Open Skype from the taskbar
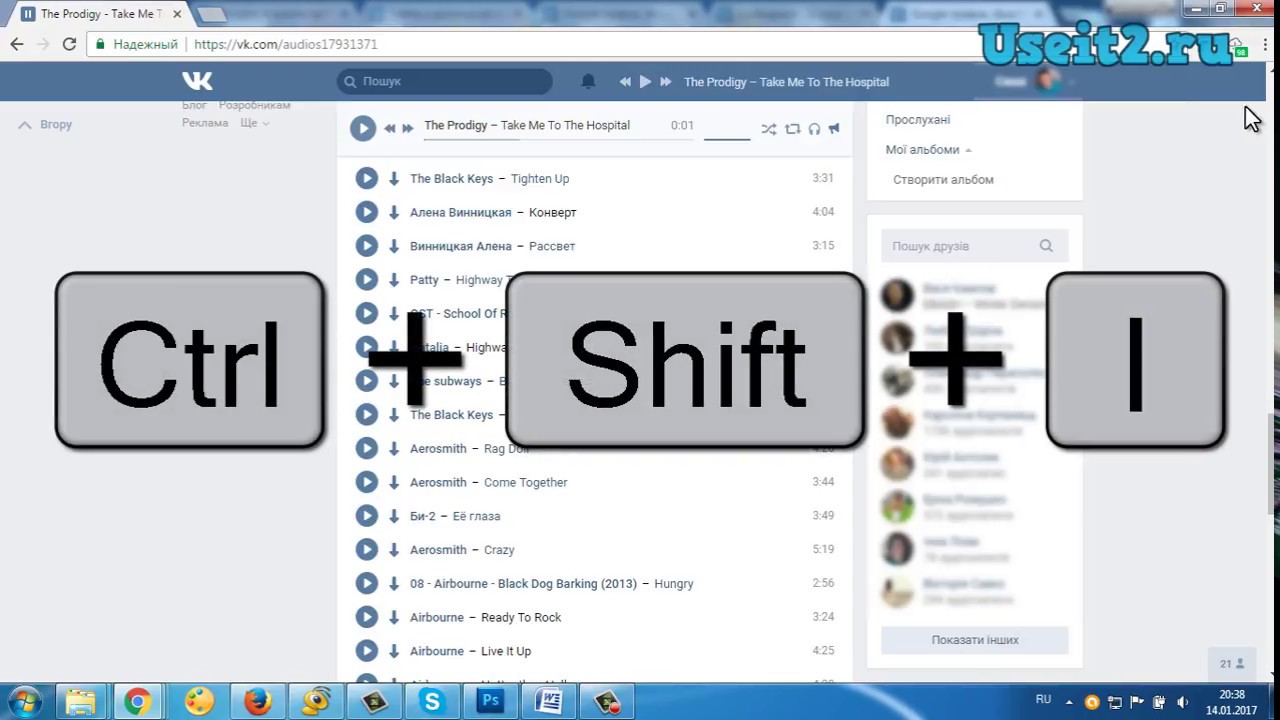 (432, 702)
